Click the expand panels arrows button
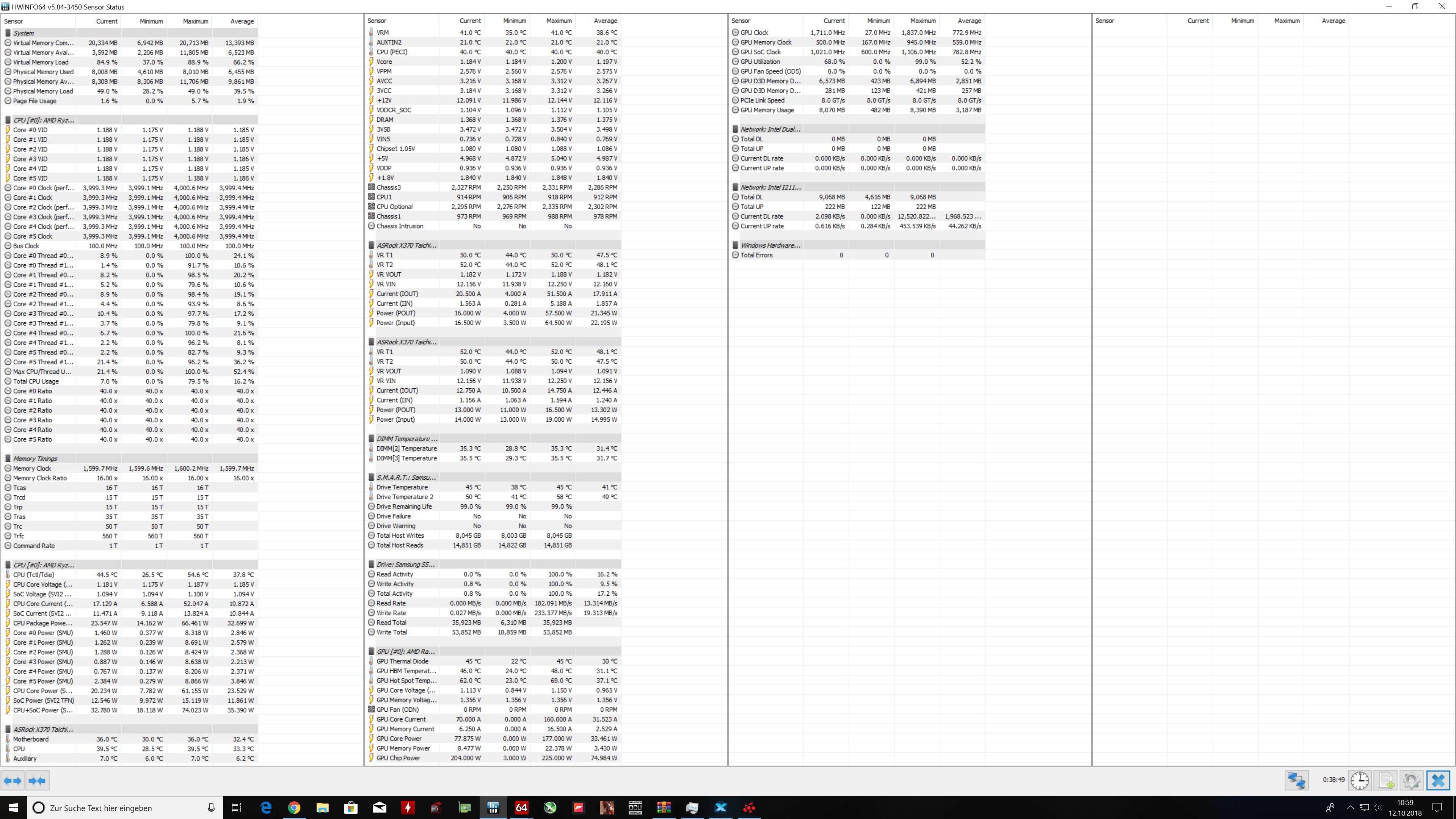1456x819 pixels. point(13,781)
